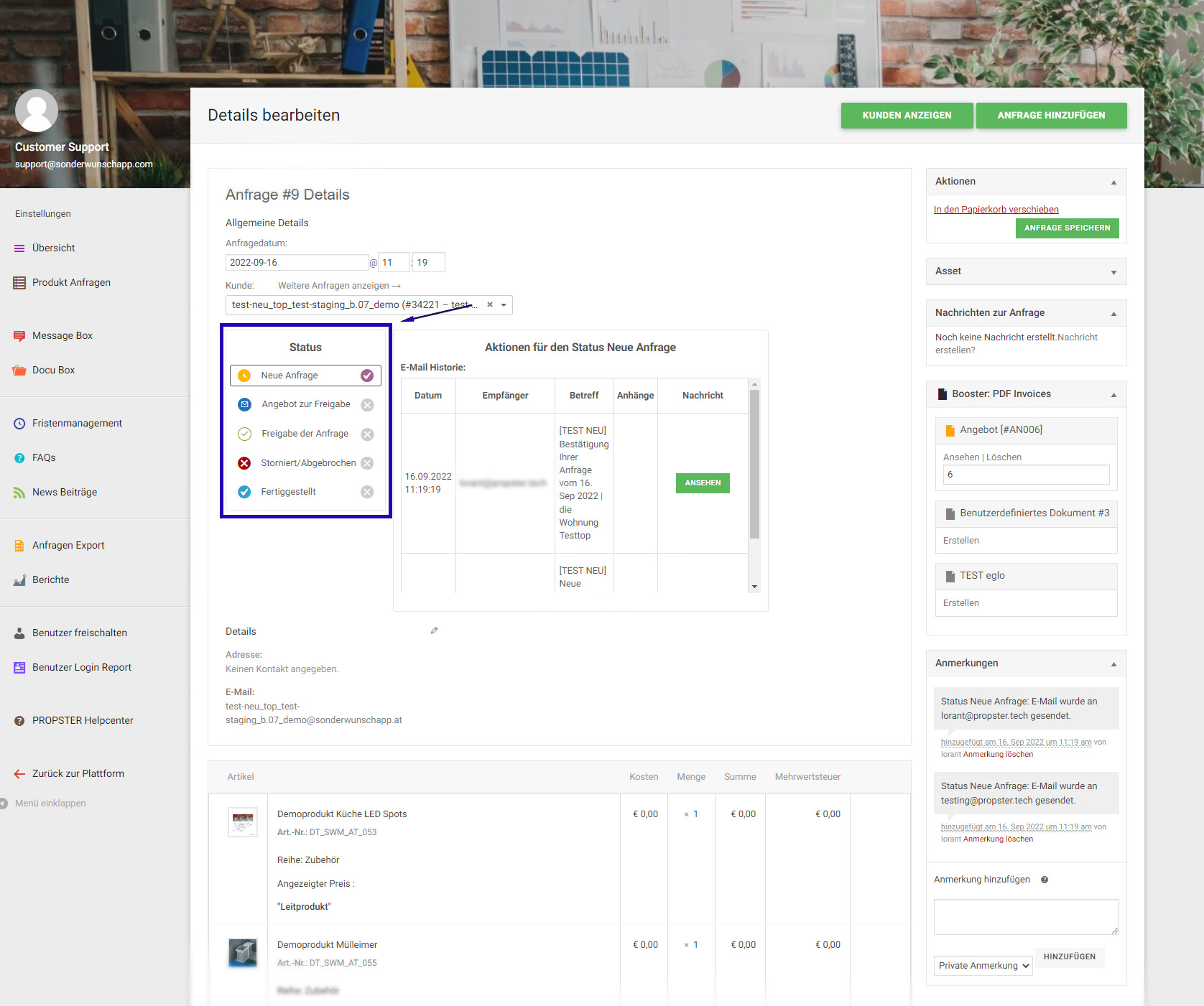Select the Angebot zur Freigabe status
1204x1006 pixels.
click(305, 404)
